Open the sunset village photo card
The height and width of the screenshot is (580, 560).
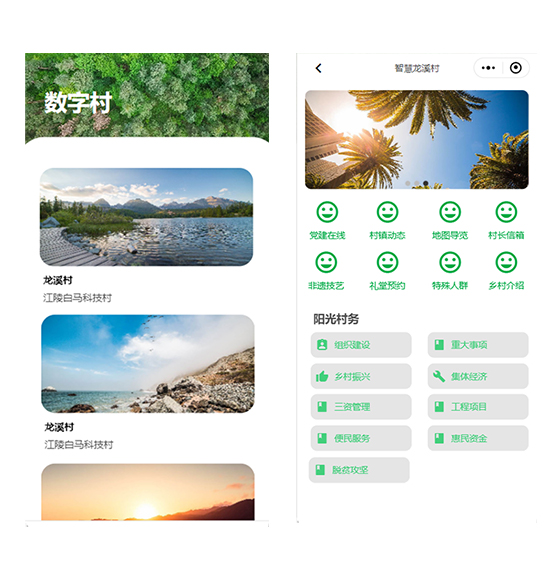pyautogui.click(x=148, y=492)
